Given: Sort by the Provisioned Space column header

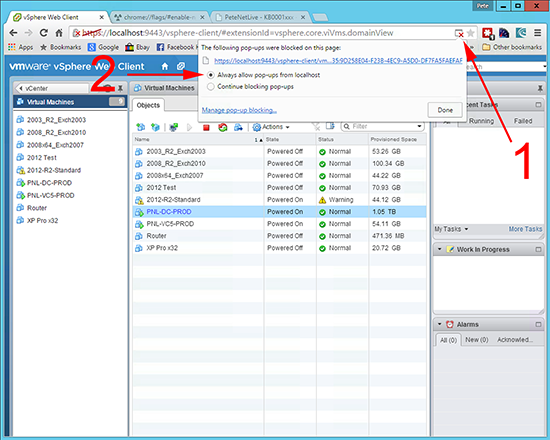Looking at the screenshot, I should pyautogui.click(x=397, y=139).
